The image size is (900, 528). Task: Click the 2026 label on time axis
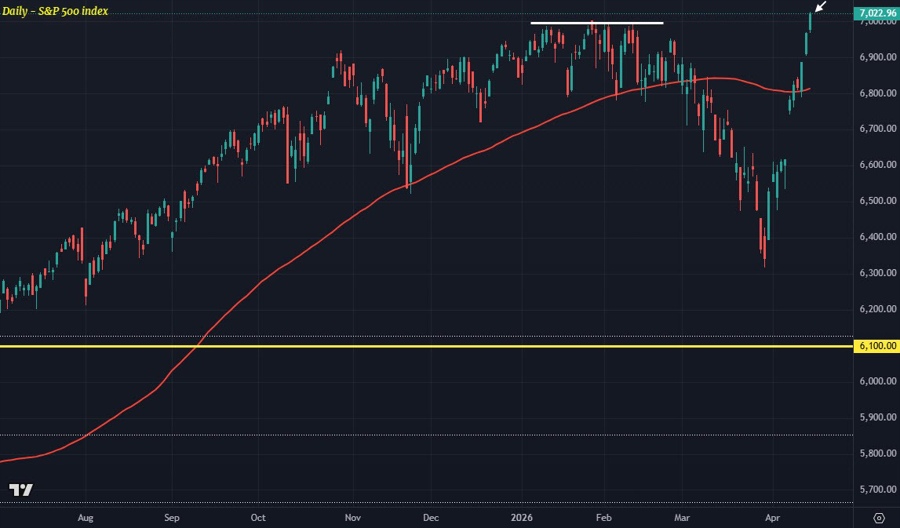pyautogui.click(x=521, y=518)
